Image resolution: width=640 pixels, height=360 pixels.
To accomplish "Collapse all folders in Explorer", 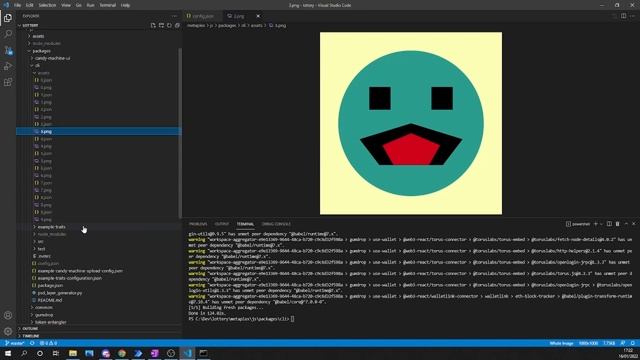I will (177, 25).
